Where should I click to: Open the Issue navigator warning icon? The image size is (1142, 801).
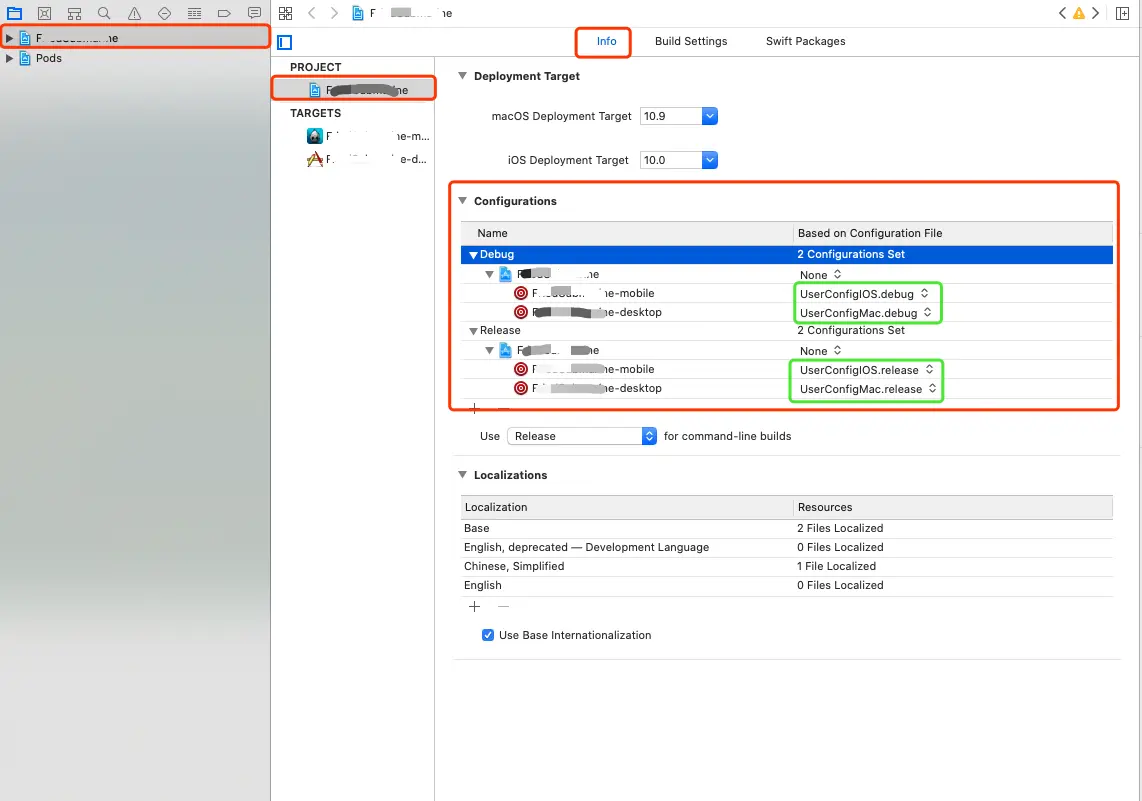[x=134, y=13]
